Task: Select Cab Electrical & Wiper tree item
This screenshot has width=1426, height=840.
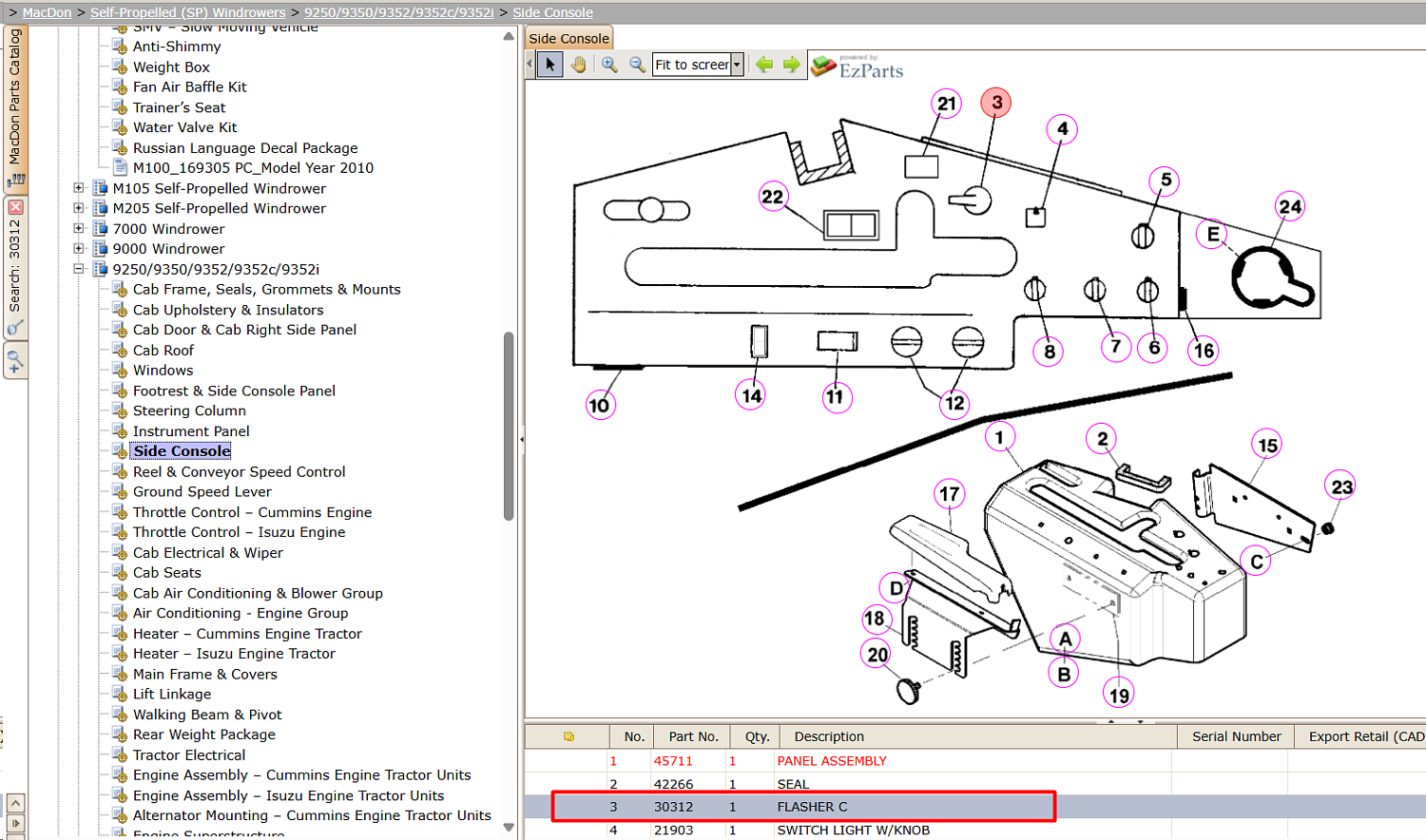Action: click(208, 553)
